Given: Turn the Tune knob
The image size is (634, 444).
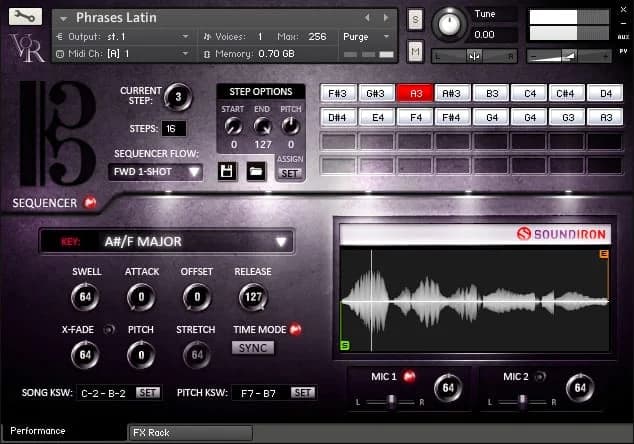Looking at the screenshot, I should click(x=449, y=24).
